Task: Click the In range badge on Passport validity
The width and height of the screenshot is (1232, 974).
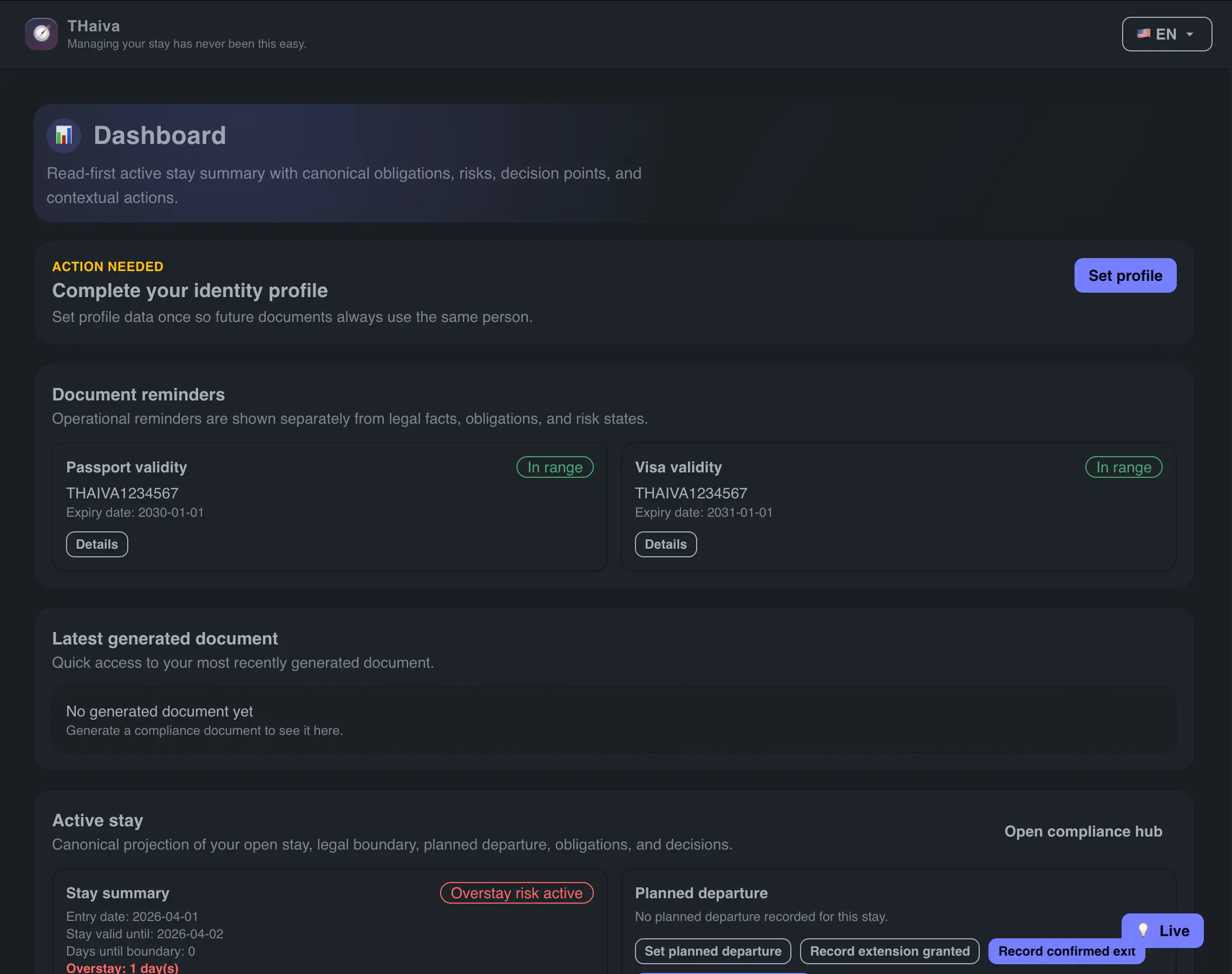Action: (555, 466)
